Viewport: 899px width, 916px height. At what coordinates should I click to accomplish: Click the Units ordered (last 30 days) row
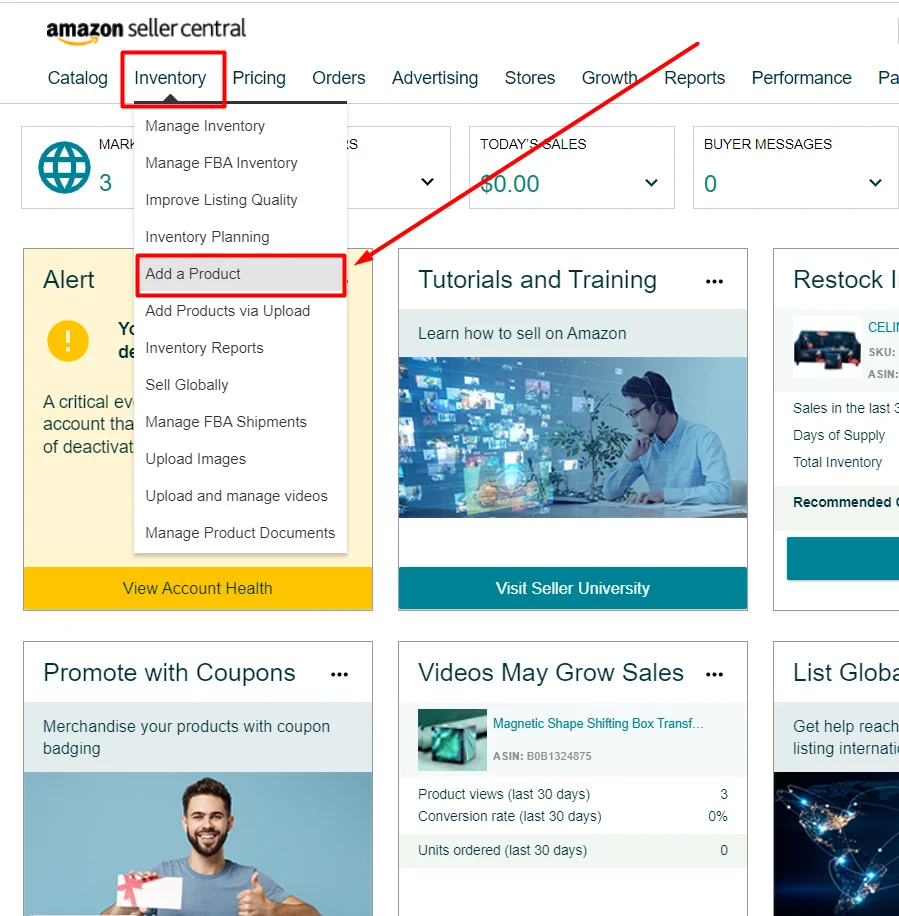(572, 850)
